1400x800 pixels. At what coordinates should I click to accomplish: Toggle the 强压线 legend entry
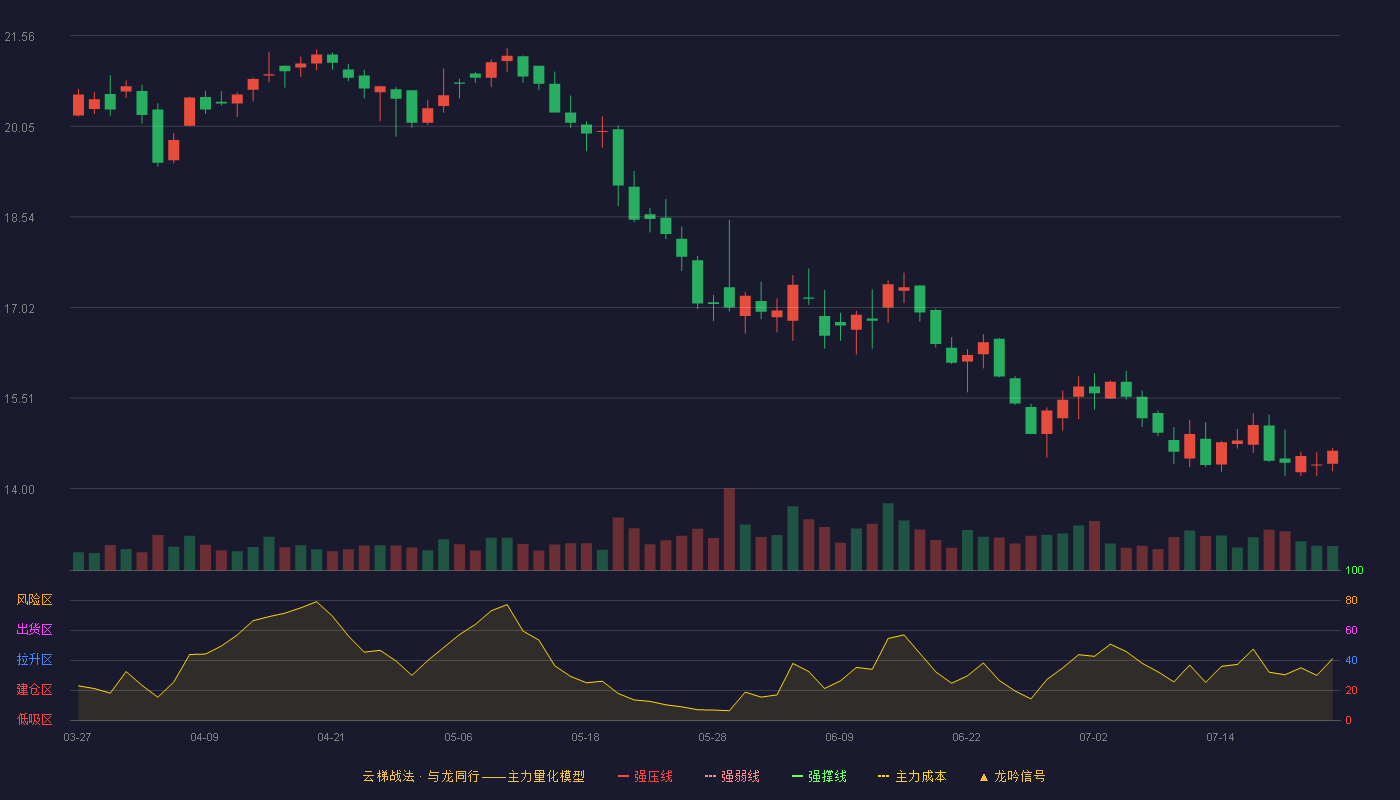point(645,776)
